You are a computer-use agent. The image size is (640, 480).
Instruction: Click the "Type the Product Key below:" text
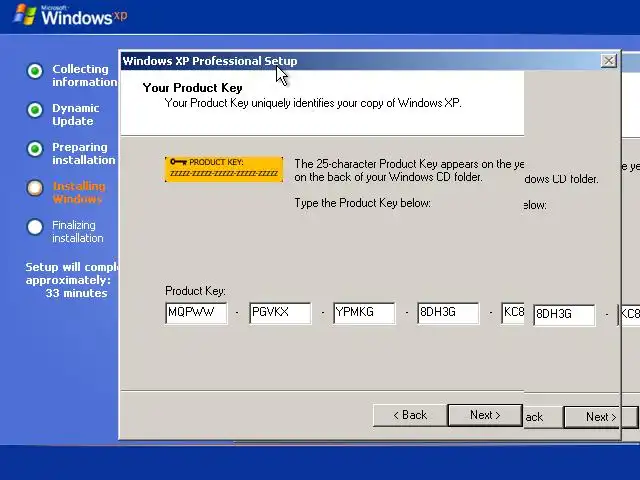[x=362, y=203]
